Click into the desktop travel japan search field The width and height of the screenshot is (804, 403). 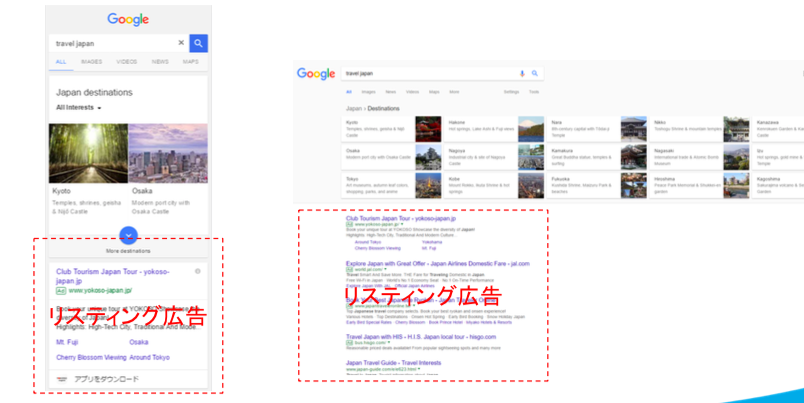click(431, 74)
